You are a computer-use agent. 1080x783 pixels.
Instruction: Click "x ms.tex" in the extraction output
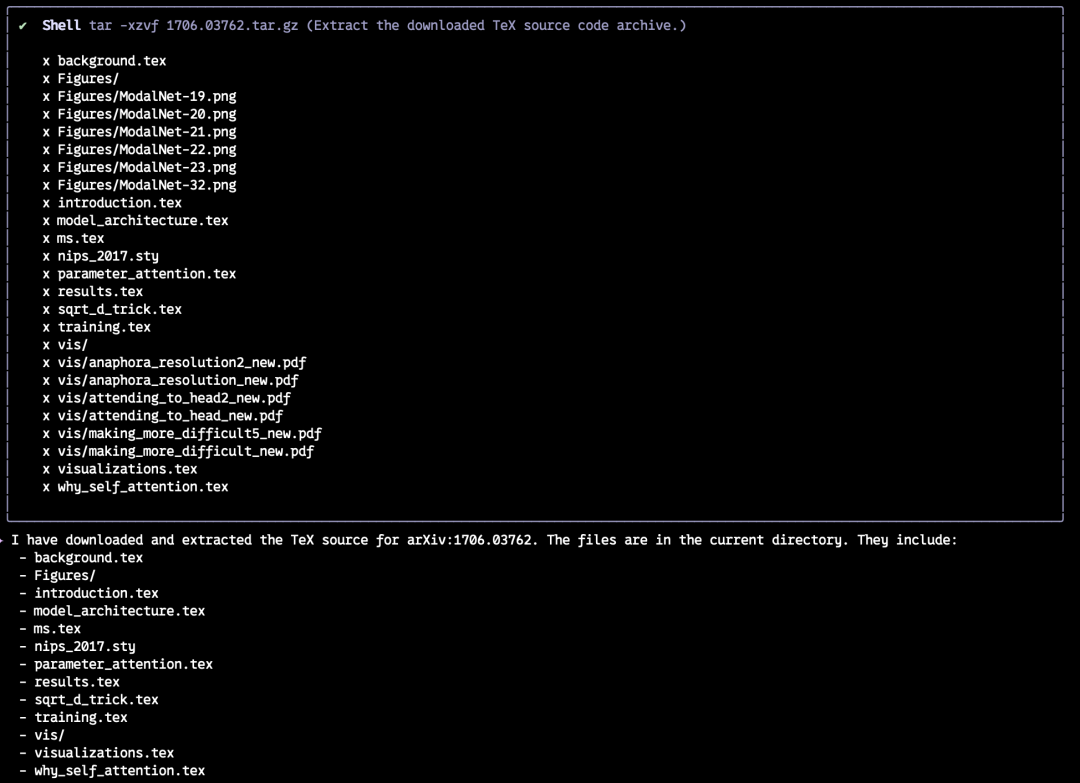pyautogui.click(x=73, y=238)
